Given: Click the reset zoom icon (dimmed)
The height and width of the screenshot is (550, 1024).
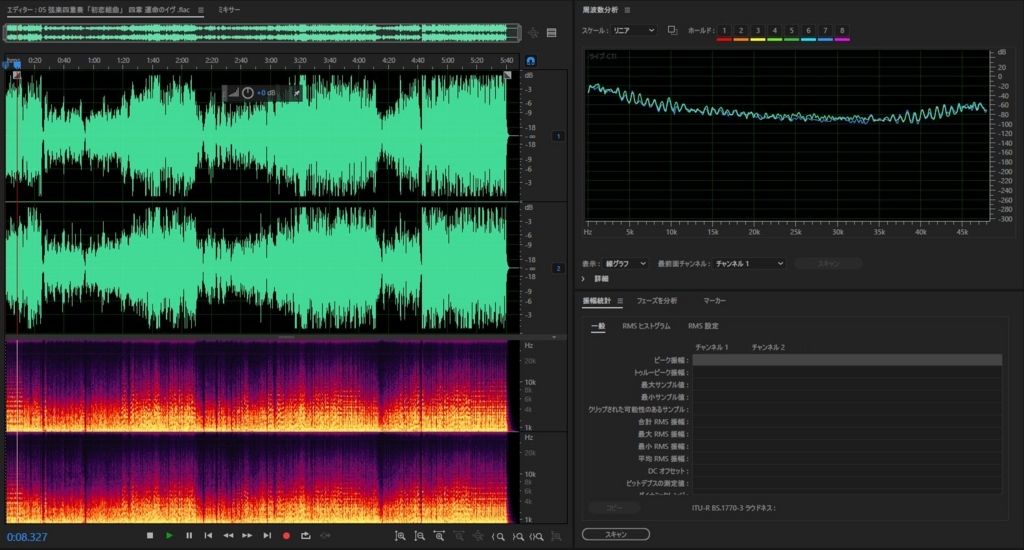Looking at the screenshot, I should point(478,536).
